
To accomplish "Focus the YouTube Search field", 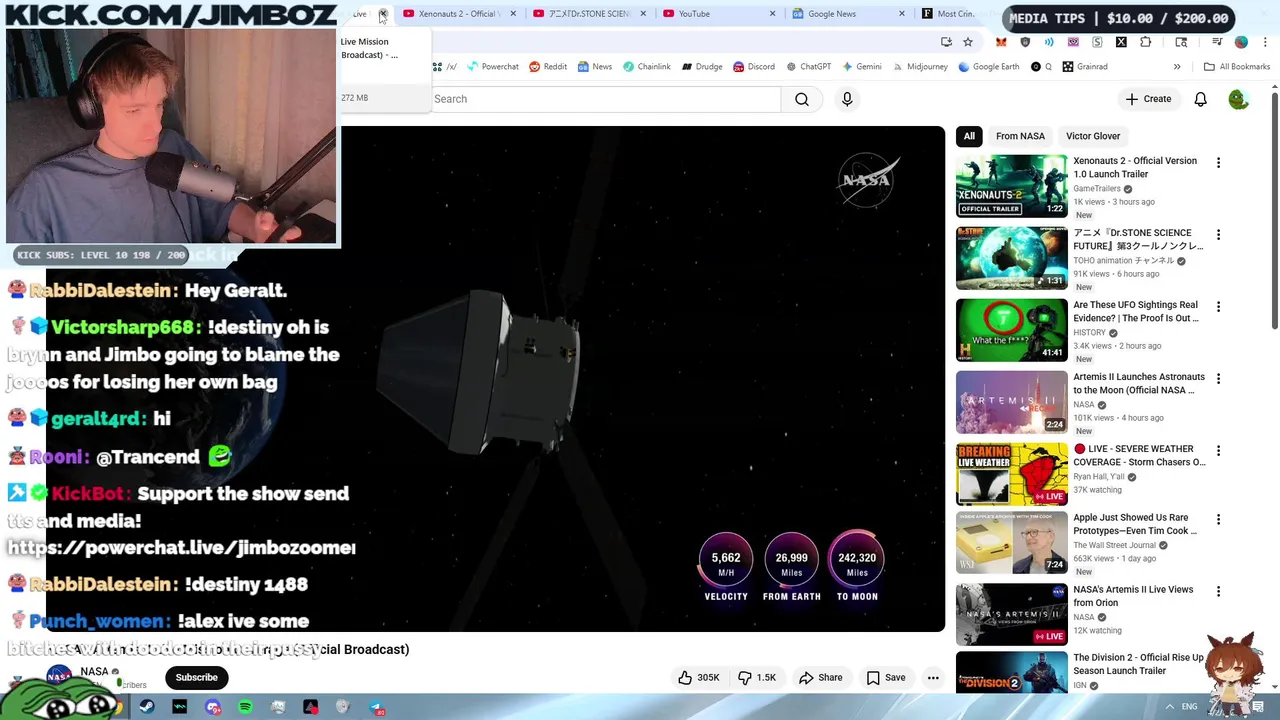I will pyautogui.click(x=606, y=99).
